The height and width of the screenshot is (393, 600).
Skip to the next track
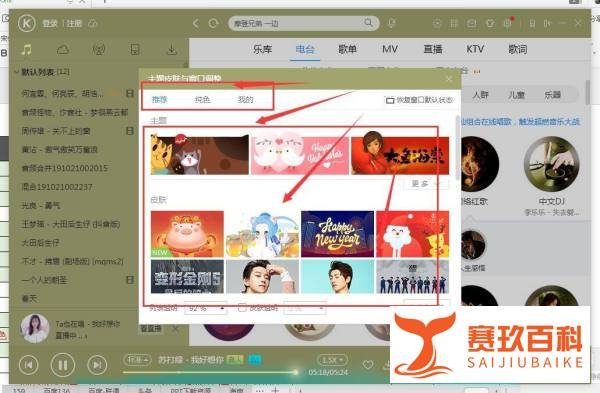[97, 365]
